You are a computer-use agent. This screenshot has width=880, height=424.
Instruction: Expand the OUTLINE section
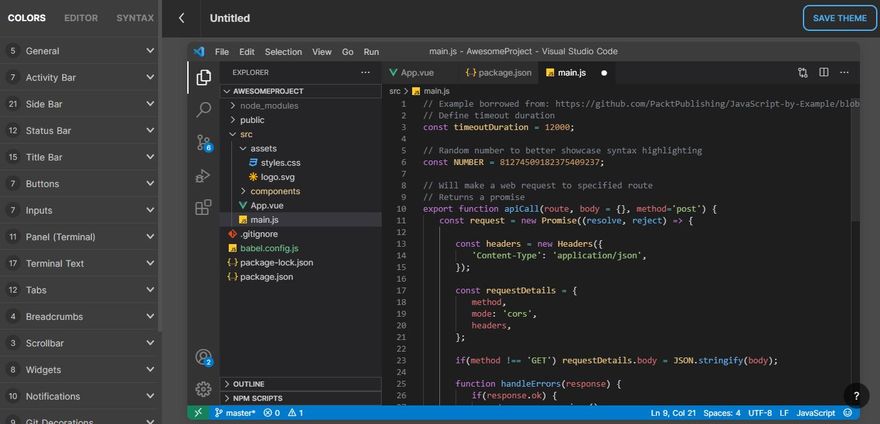[x=250, y=383]
